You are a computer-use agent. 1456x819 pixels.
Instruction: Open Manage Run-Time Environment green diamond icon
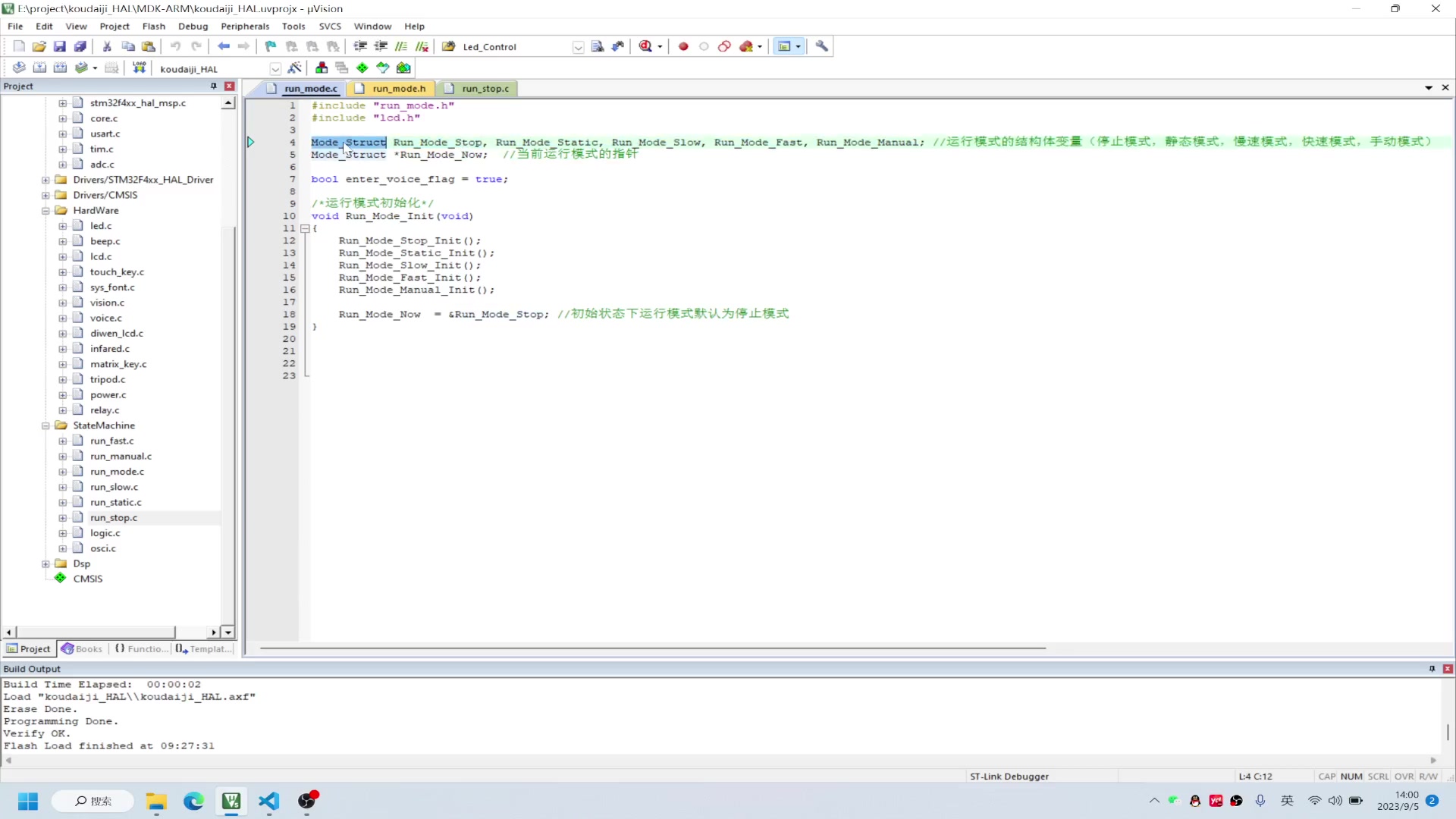pyautogui.click(x=362, y=68)
